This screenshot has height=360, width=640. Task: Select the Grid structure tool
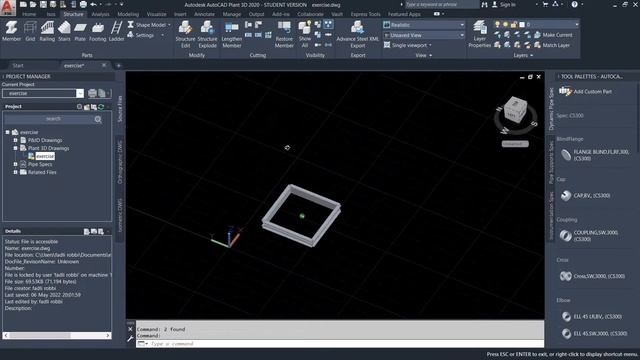coord(30,31)
